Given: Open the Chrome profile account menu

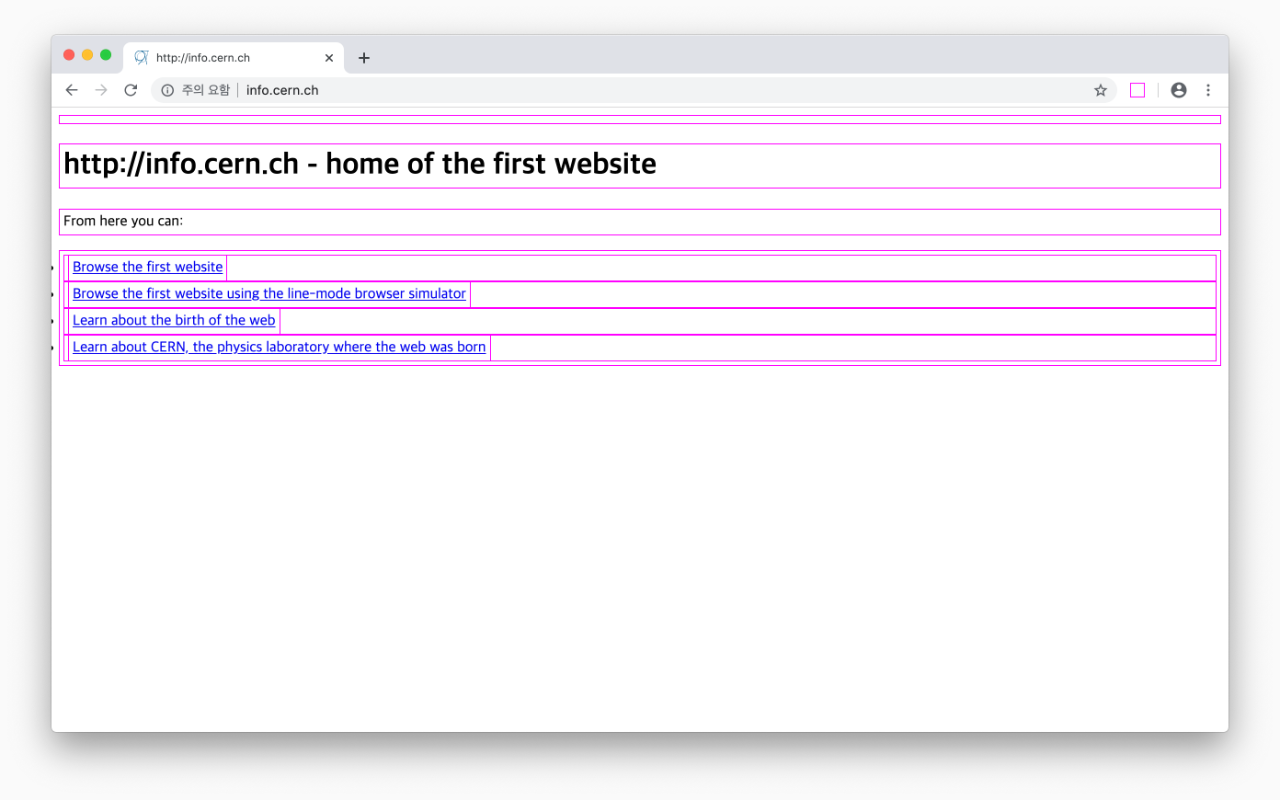Looking at the screenshot, I should pos(1178,90).
